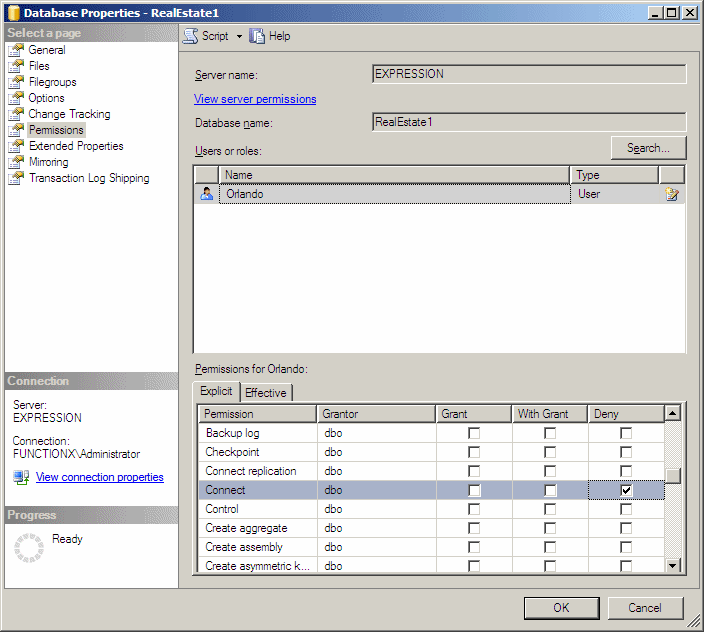The height and width of the screenshot is (632, 704).
Task: Switch to the Effective tab
Action: (266, 393)
